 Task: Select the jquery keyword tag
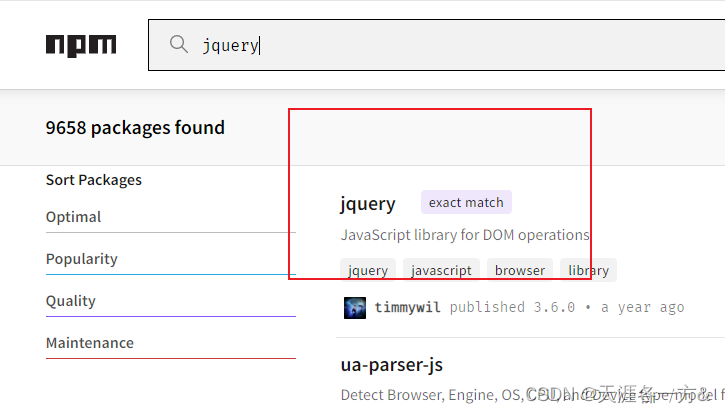368,270
